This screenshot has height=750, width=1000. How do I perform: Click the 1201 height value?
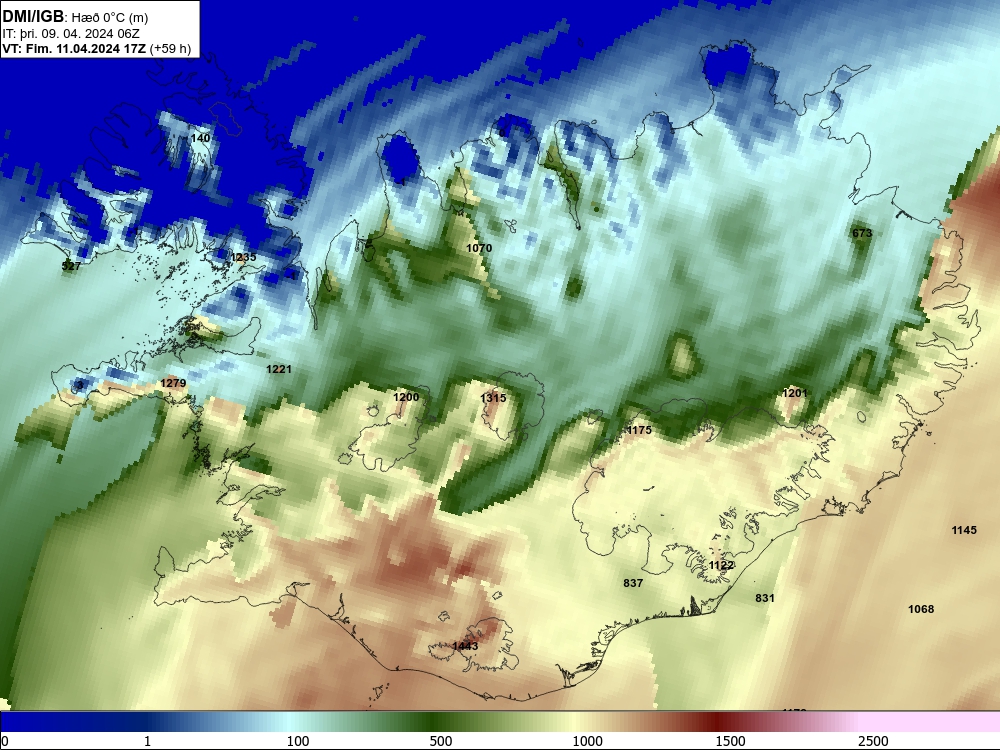pyautogui.click(x=795, y=393)
